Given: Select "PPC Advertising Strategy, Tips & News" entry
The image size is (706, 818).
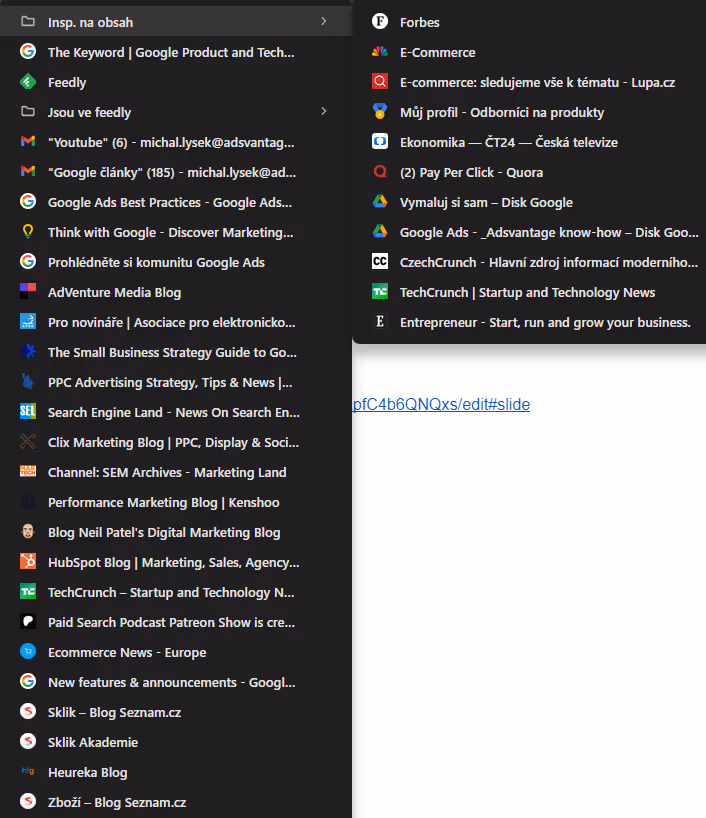Looking at the screenshot, I should pyautogui.click(x=176, y=382).
